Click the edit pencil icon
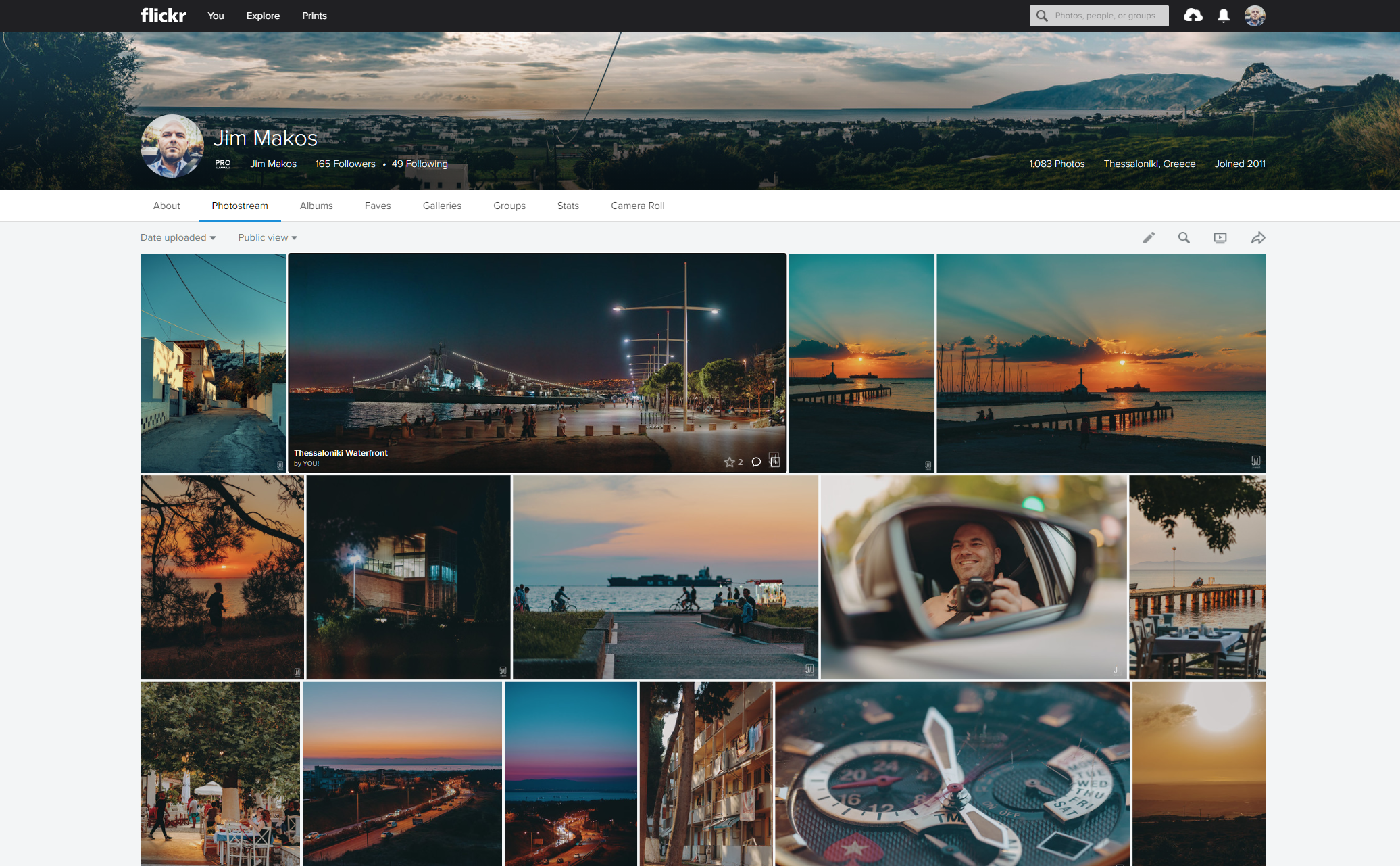This screenshot has width=1400, height=866. [x=1149, y=237]
